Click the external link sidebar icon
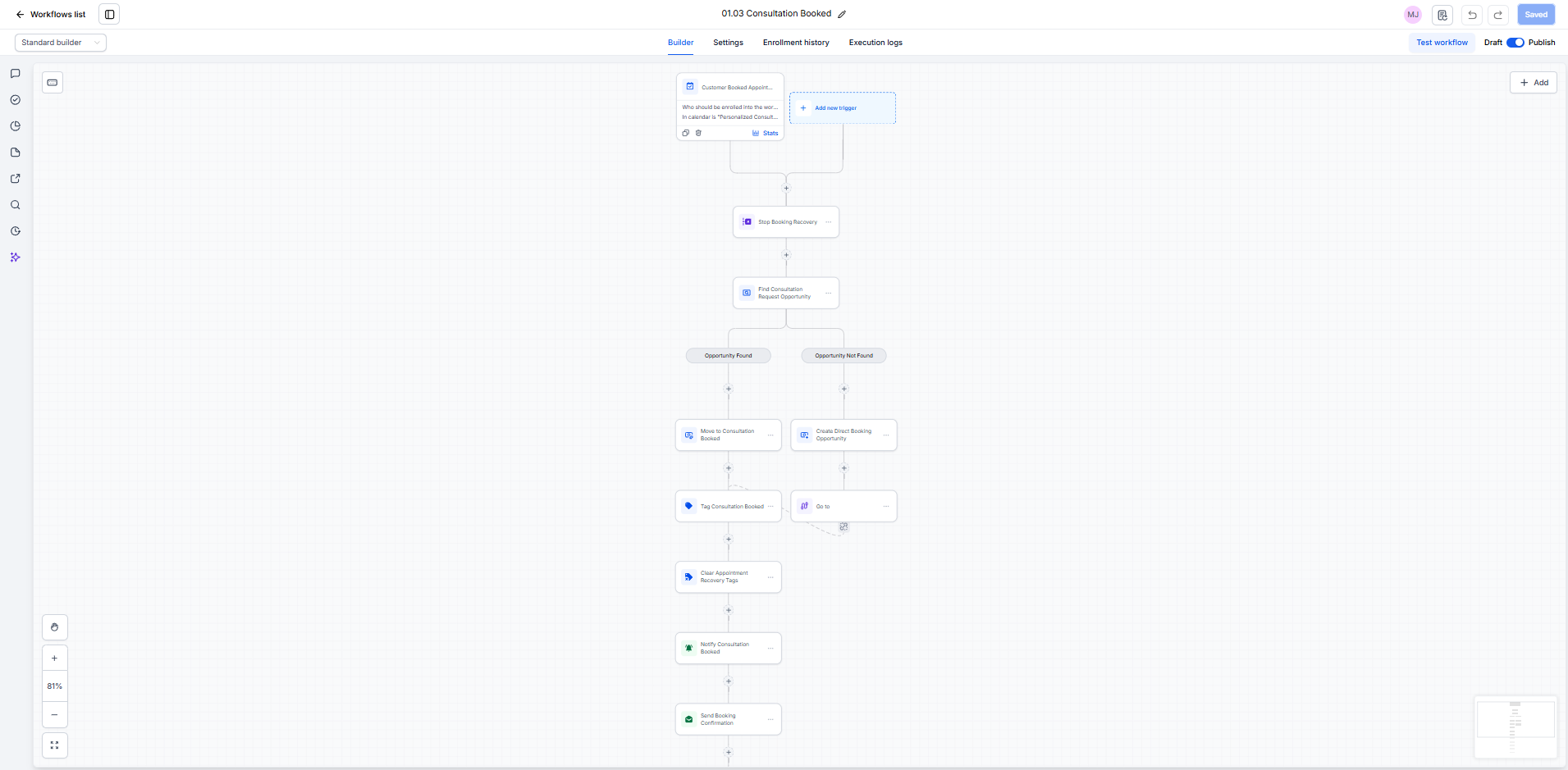1568x770 pixels. pos(15,179)
